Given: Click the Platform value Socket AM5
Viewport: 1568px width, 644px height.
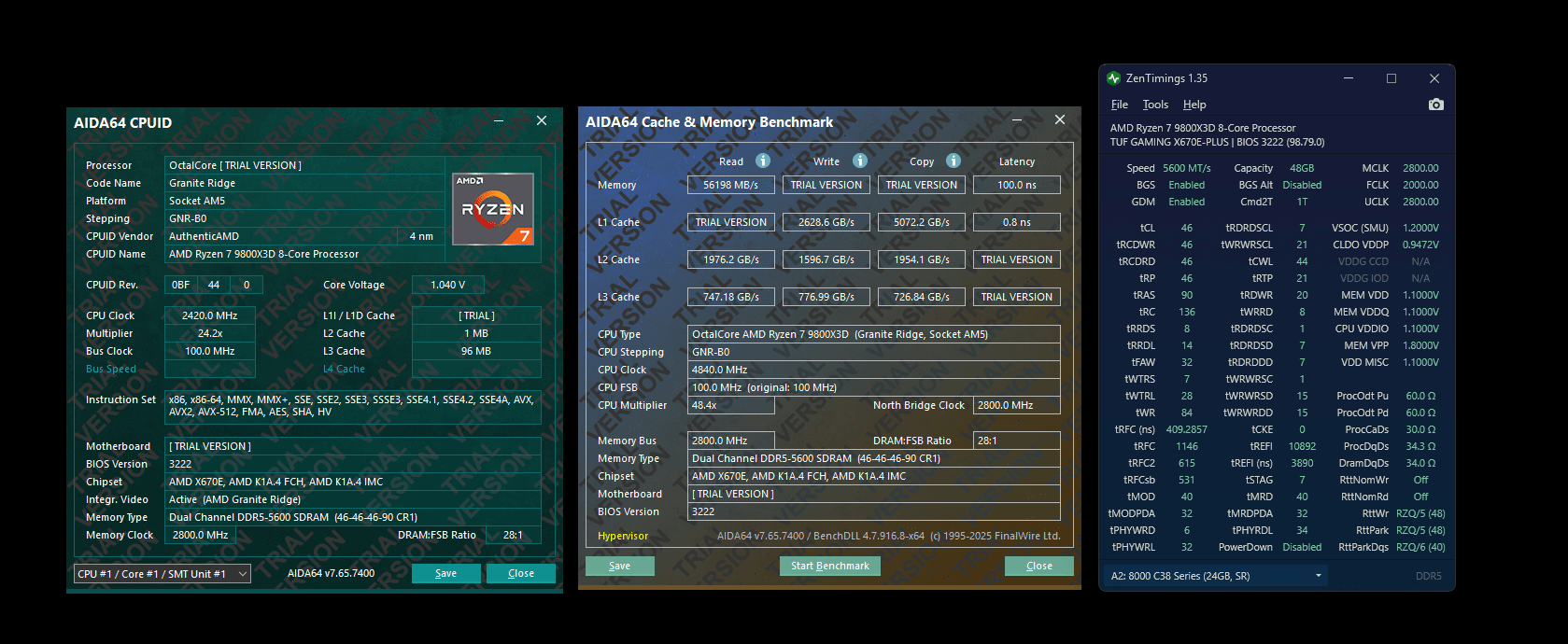Looking at the screenshot, I should pos(305,201).
